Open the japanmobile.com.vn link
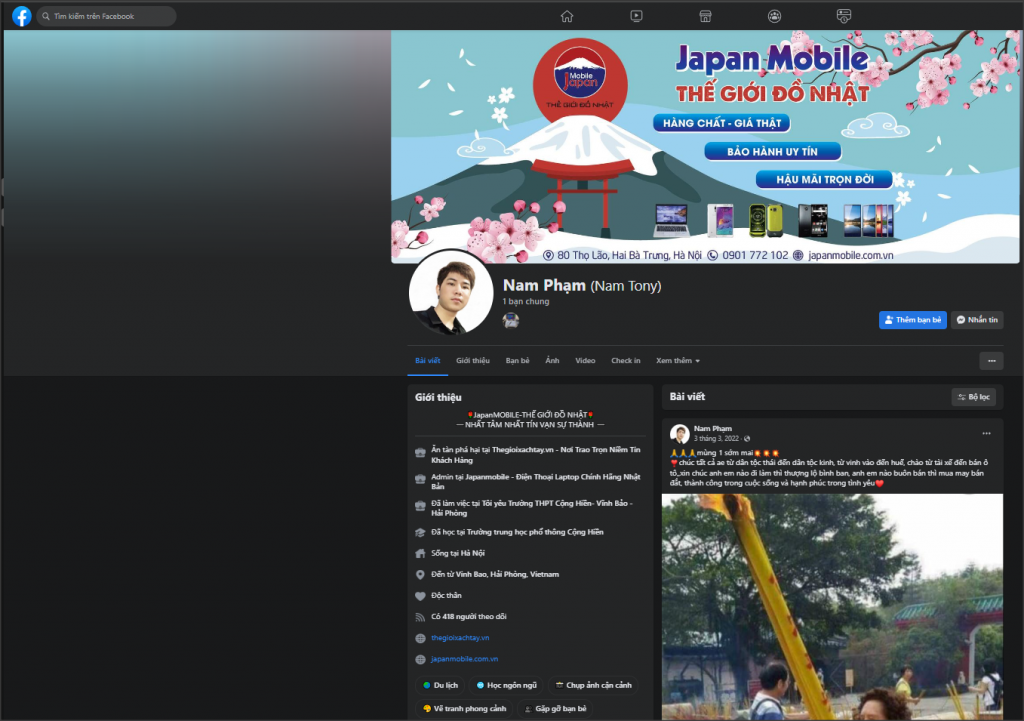Viewport: 1024px width, 721px height. pyautogui.click(x=464, y=659)
